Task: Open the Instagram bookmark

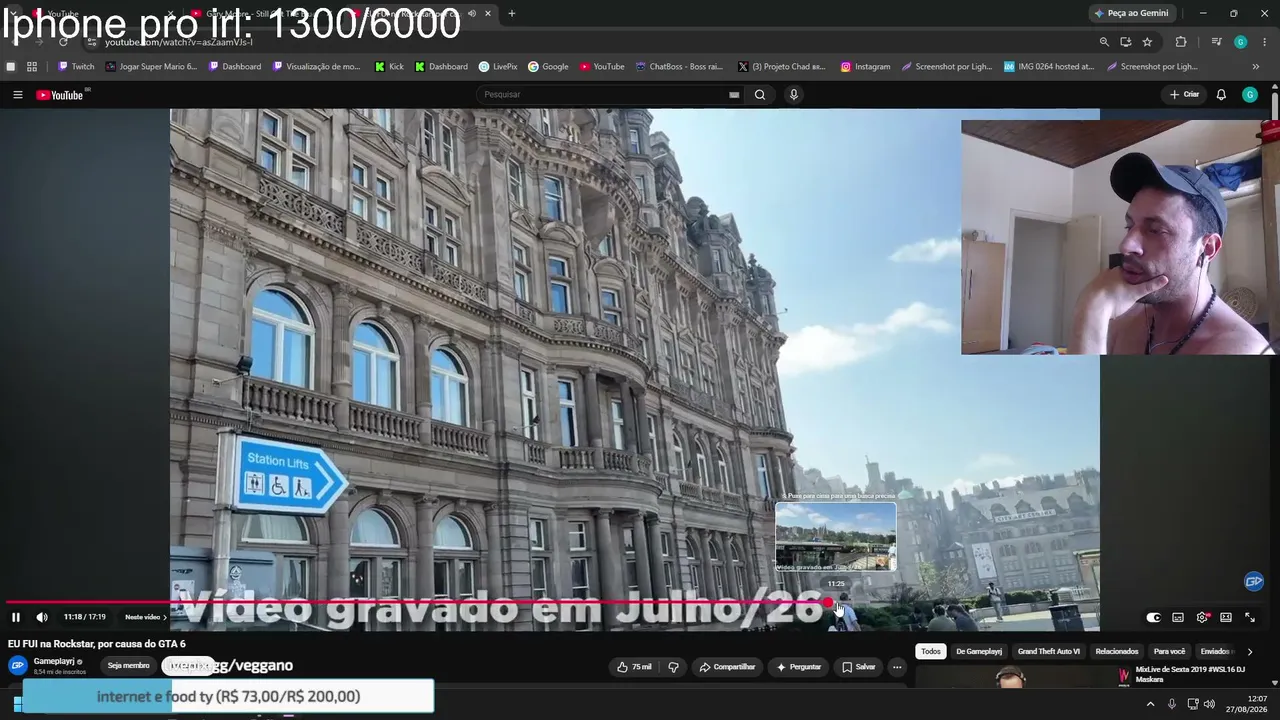Action: click(865, 67)
